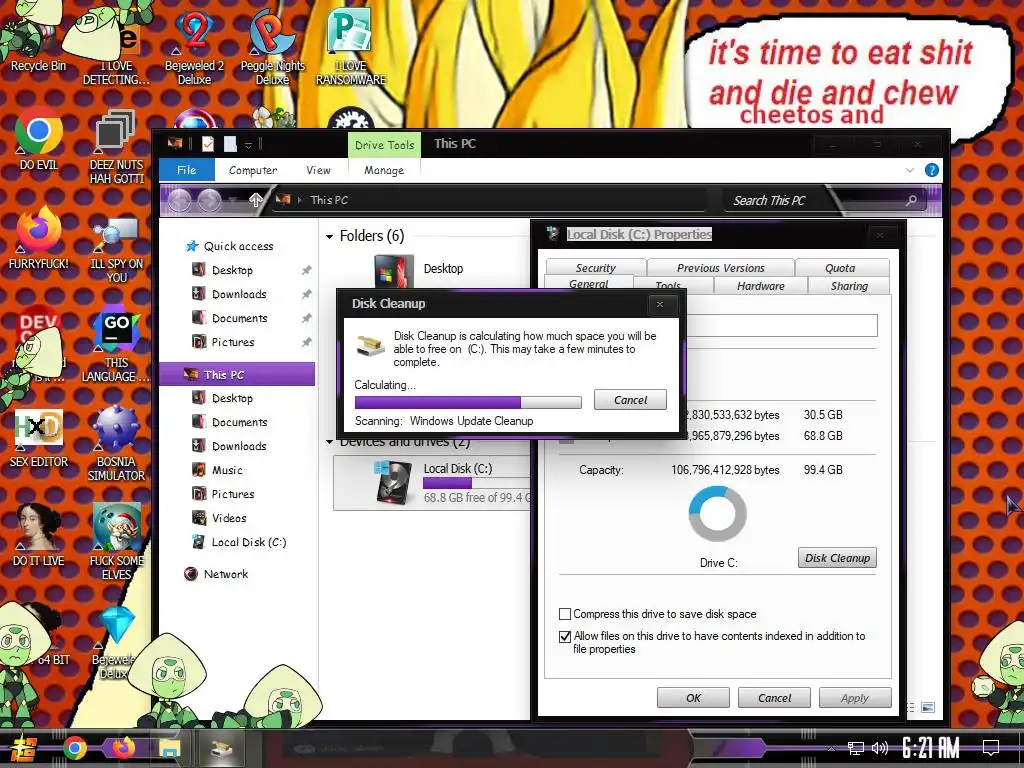The image size is (1024, 768).
Task: Click the Start button on taskbar
Action: point(24,748)
